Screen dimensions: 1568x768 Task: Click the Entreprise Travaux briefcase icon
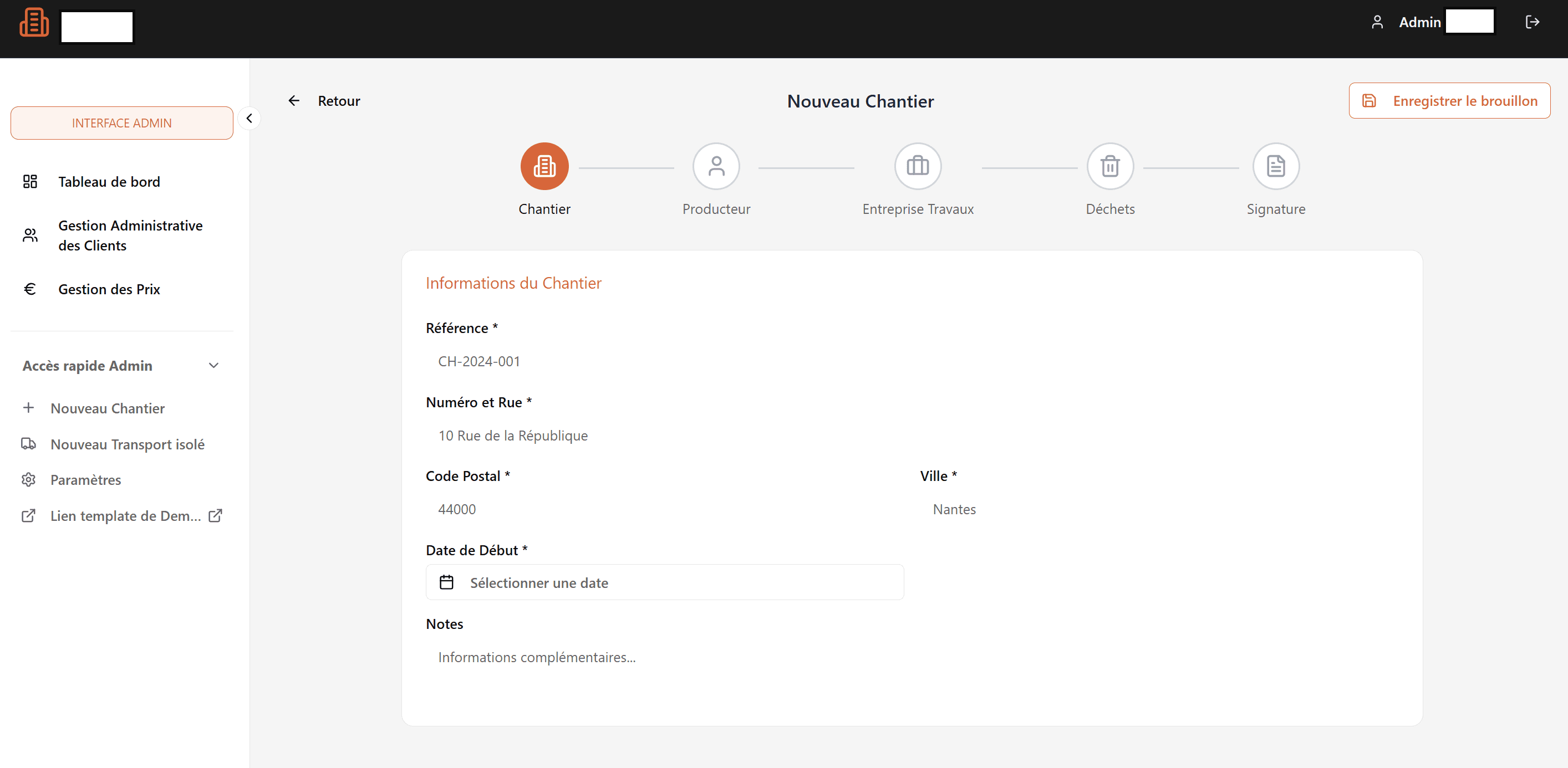tap(917, 166)
